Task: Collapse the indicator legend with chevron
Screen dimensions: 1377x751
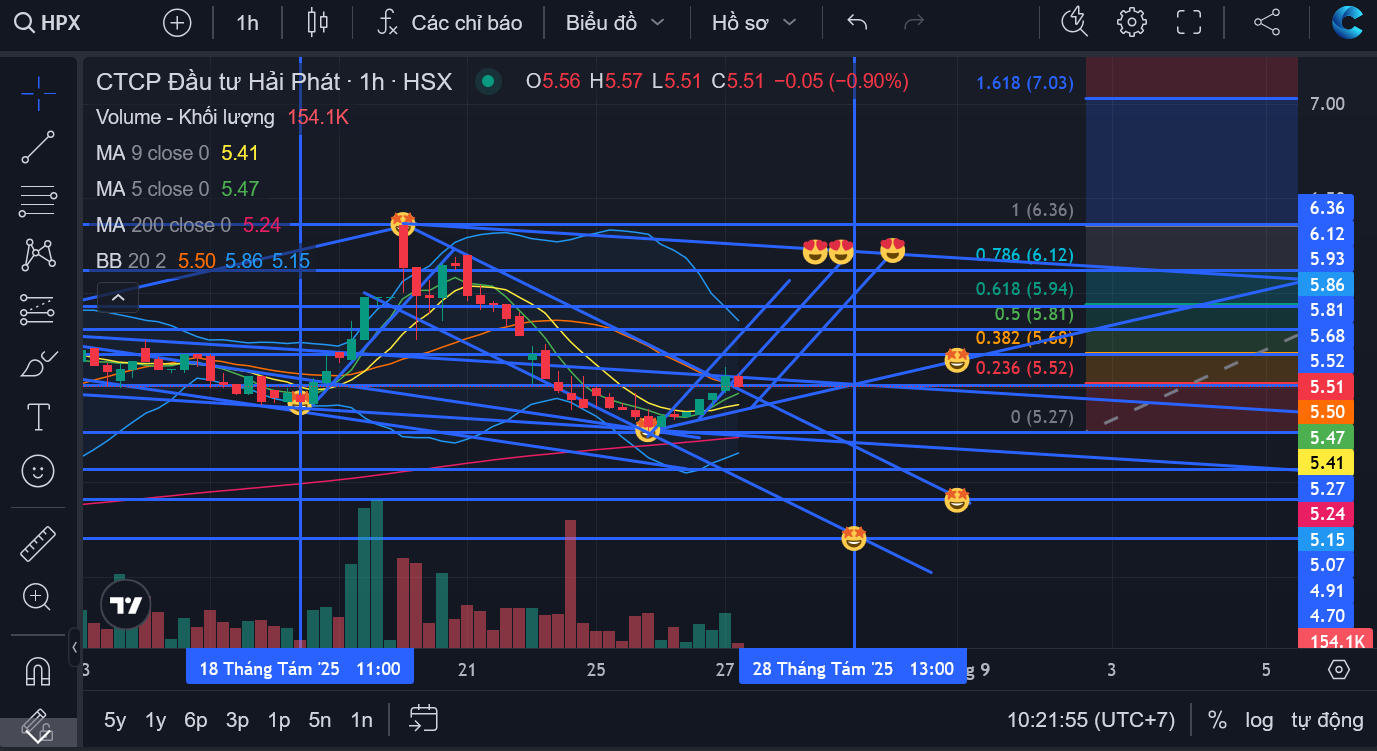Action: 118,297
